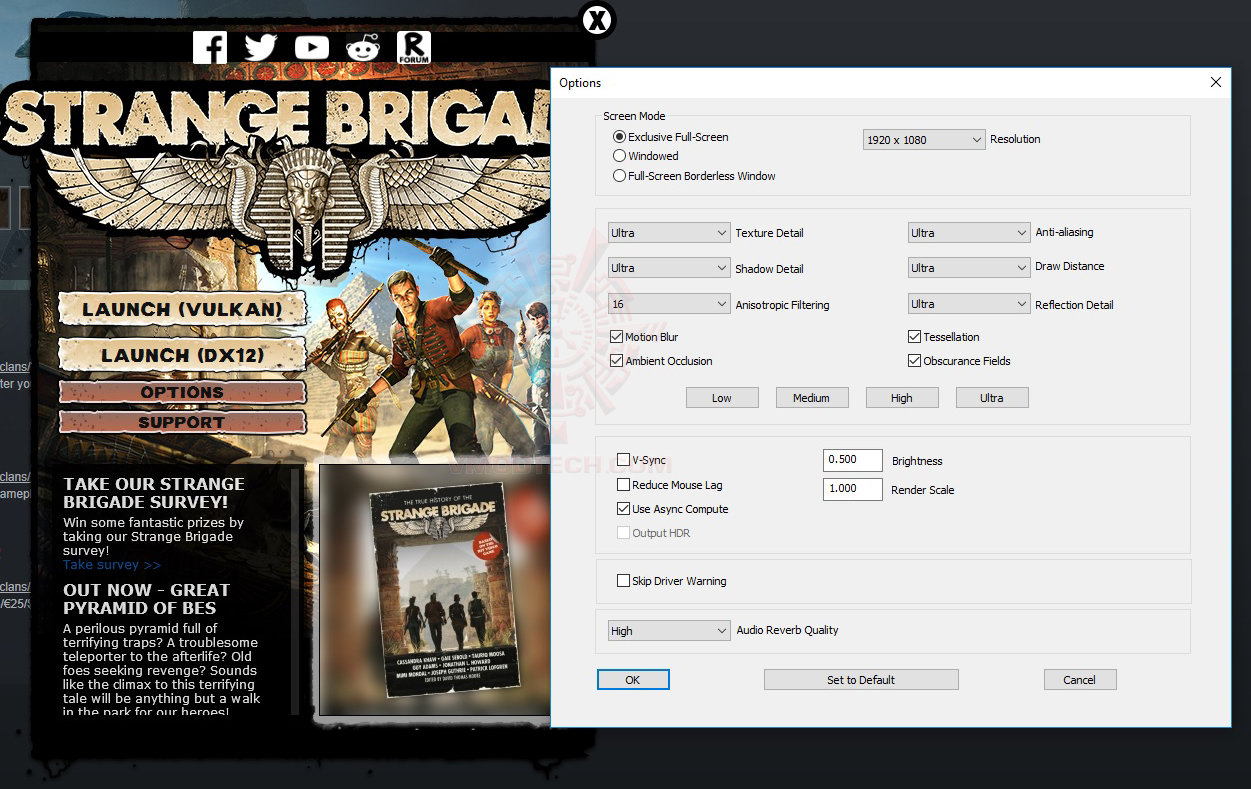Open the Texture Detail dropdown
This screenshot has height=789, width=1251.
click(669, 233)
